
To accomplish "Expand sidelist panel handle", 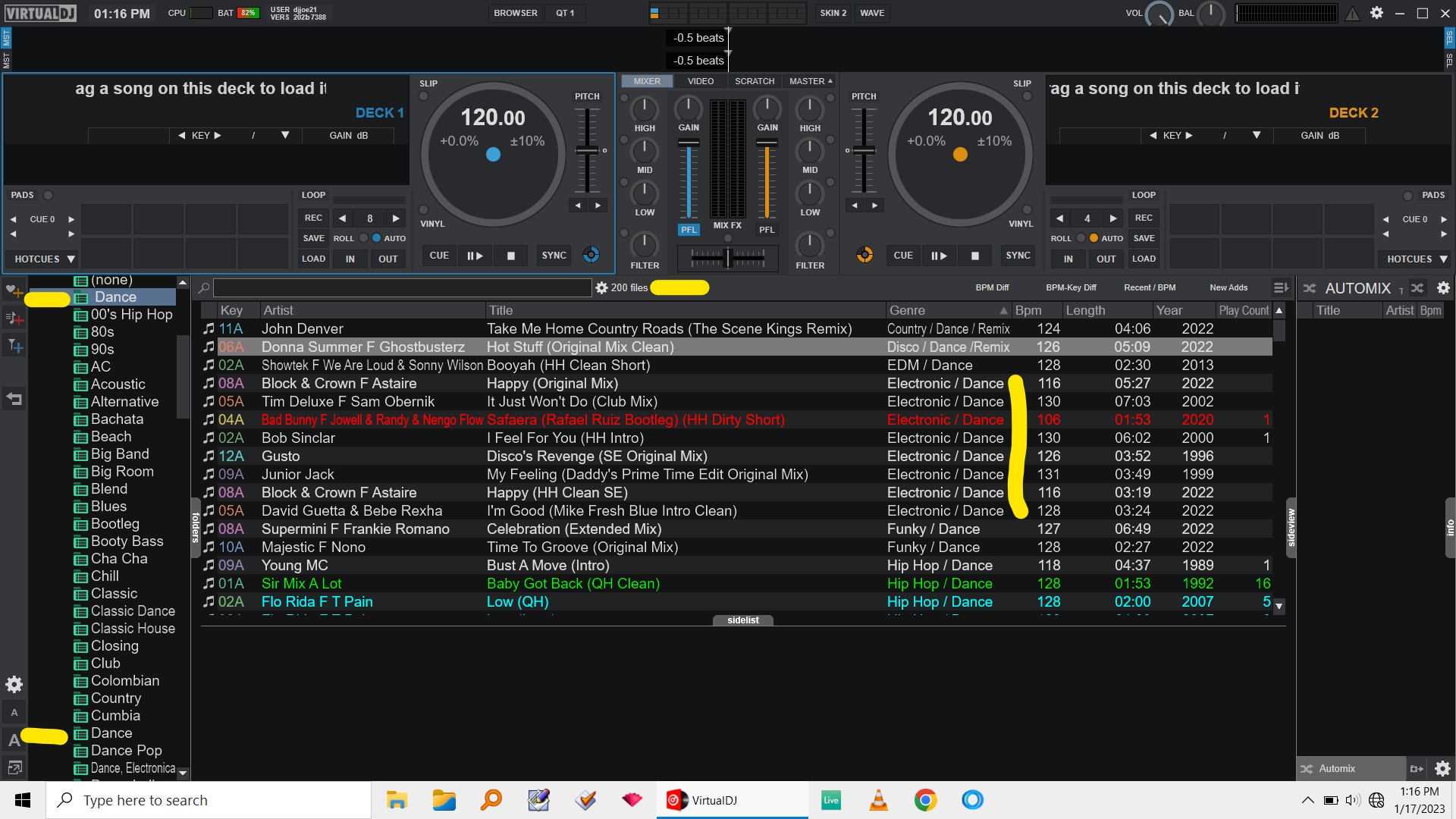I will [743, 620].
